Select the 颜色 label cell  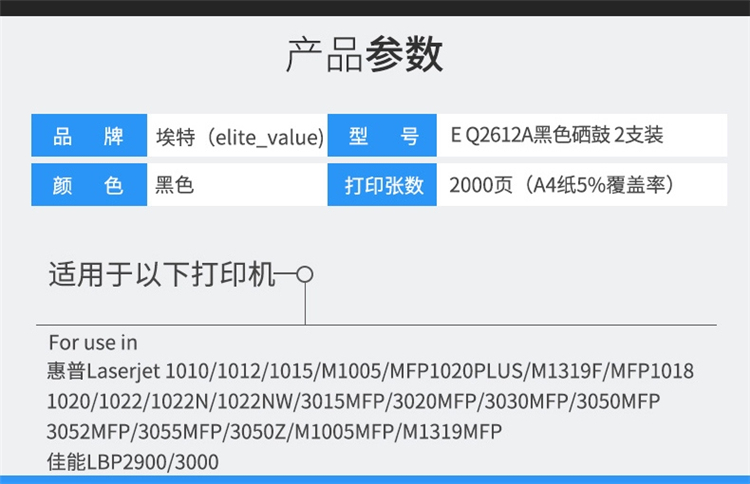89,185
